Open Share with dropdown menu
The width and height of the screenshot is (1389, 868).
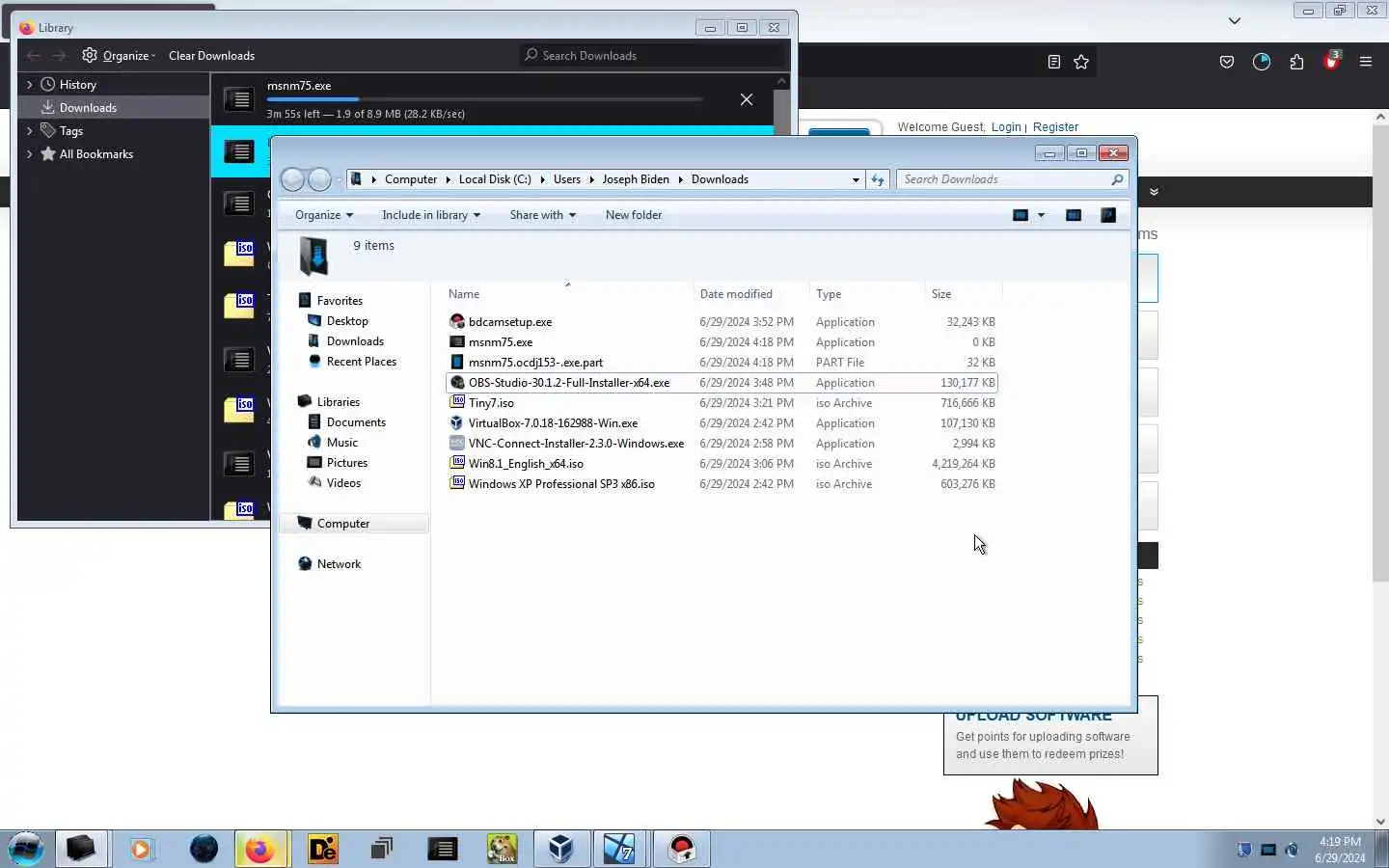point(543,215)
